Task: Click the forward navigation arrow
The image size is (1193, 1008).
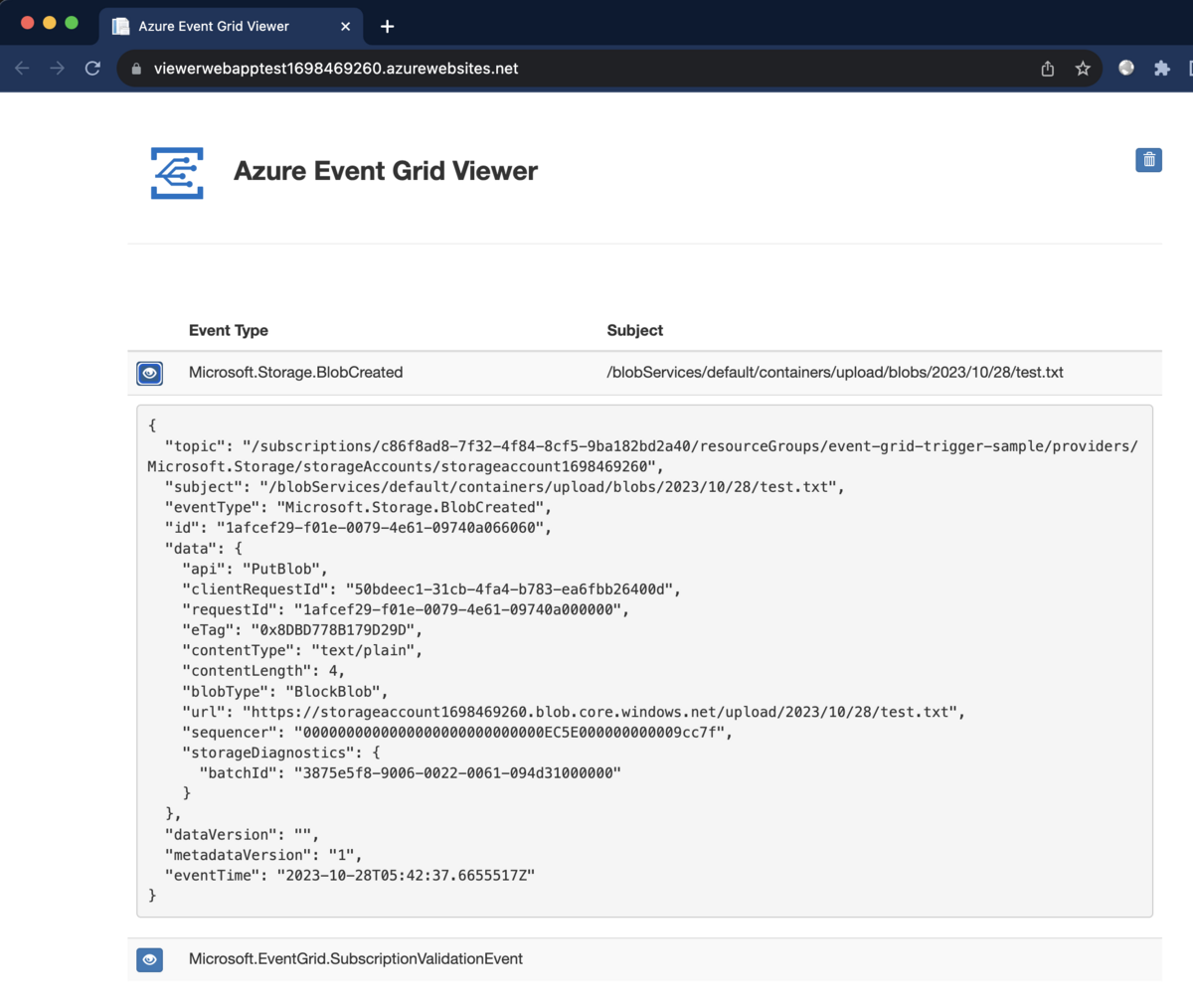Action: click(x=57, y=69)
